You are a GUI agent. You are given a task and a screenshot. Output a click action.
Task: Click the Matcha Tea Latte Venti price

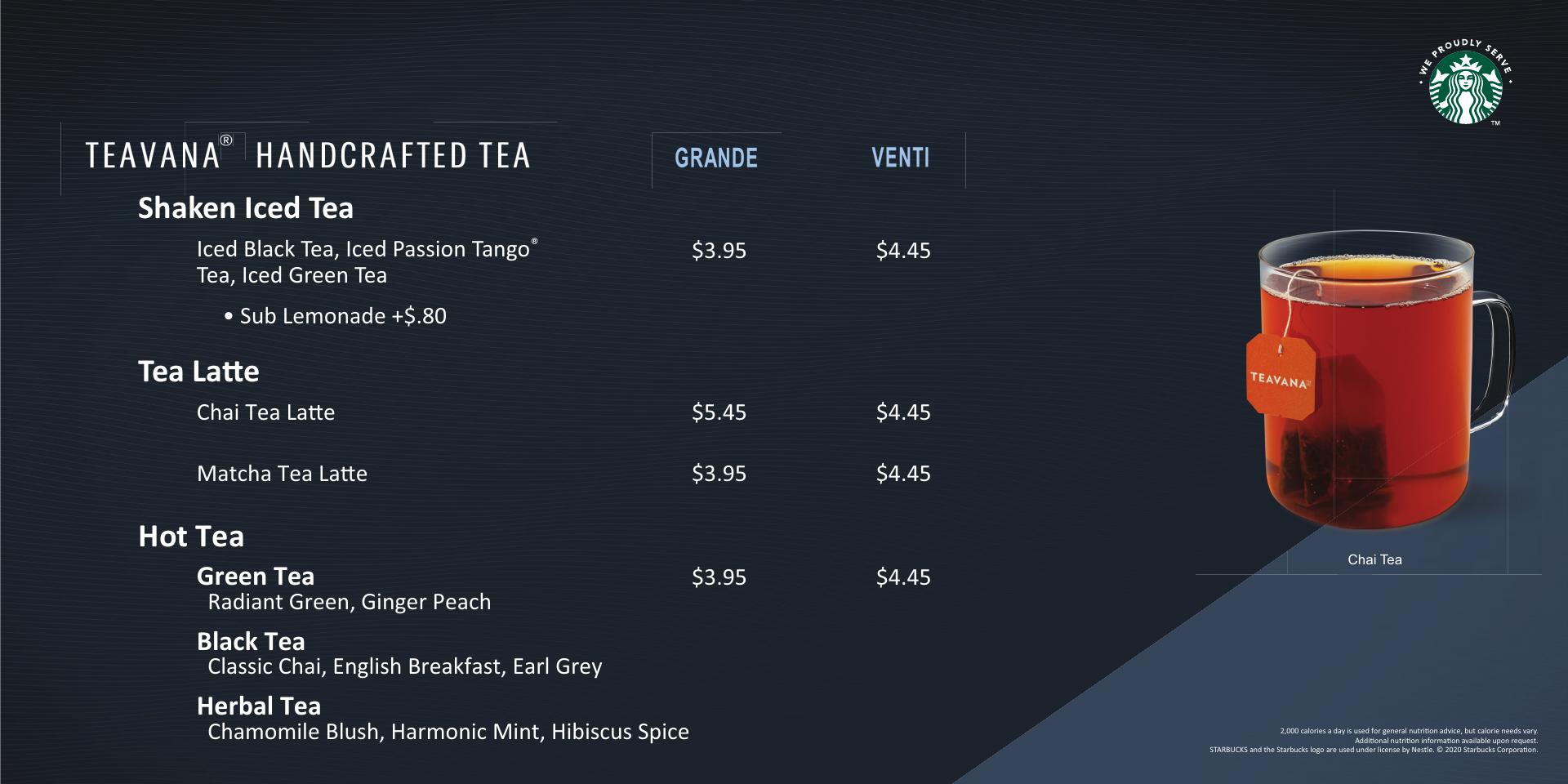coord(903,474)
